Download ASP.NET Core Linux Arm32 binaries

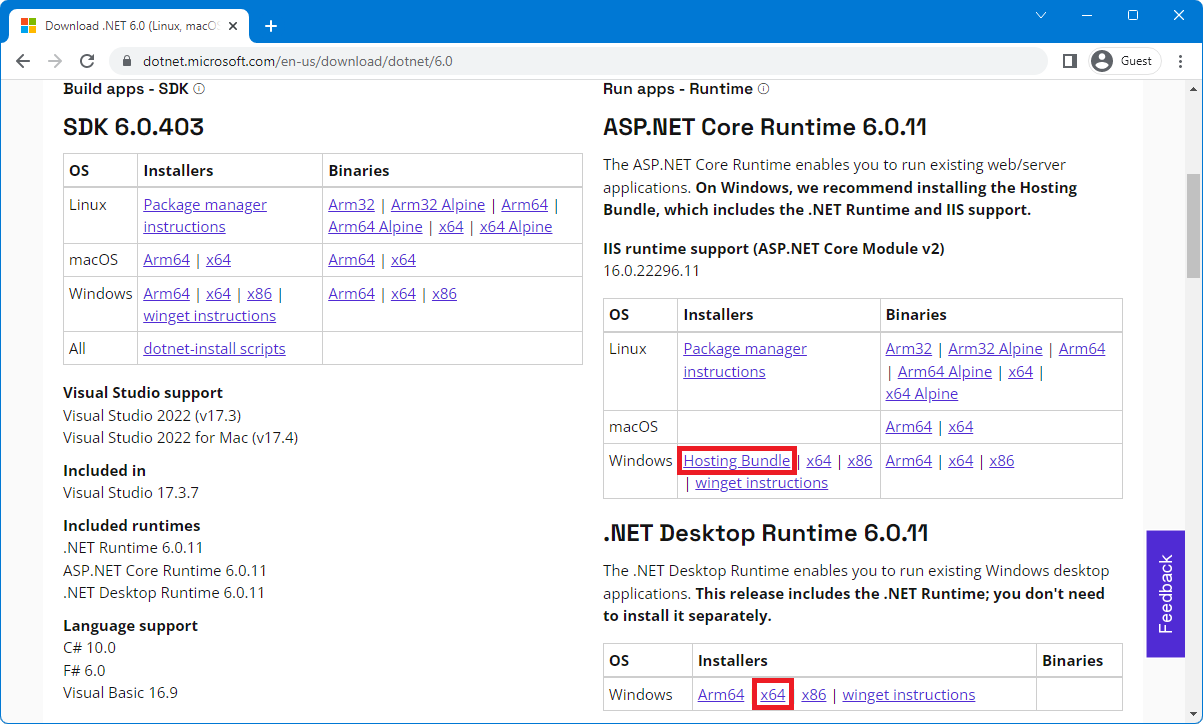coord(908,348)
